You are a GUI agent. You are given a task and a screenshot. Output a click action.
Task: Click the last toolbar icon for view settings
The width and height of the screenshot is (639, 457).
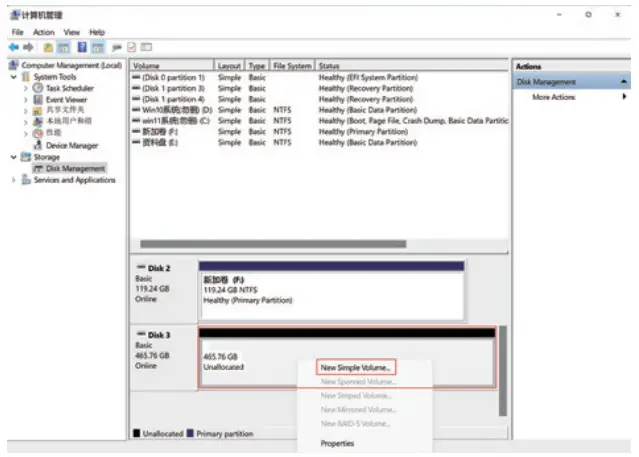pos(146,47)
